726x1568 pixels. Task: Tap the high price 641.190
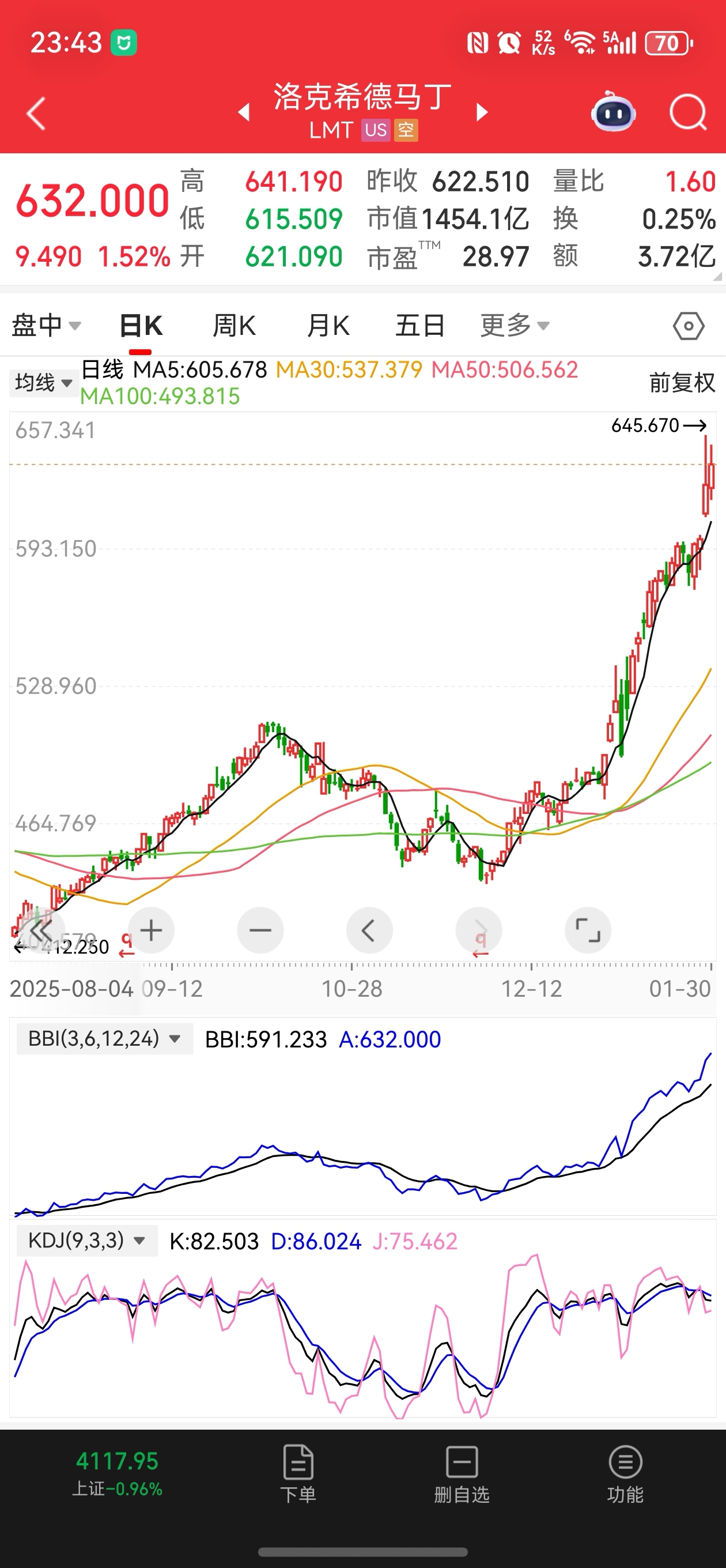click(294, 182)
